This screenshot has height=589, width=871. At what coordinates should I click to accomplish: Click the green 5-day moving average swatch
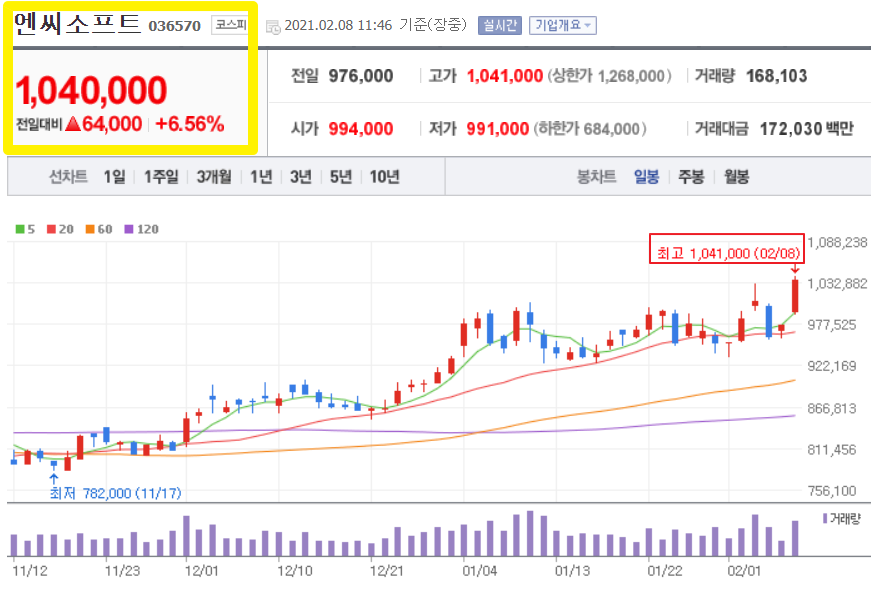(20, 229)
